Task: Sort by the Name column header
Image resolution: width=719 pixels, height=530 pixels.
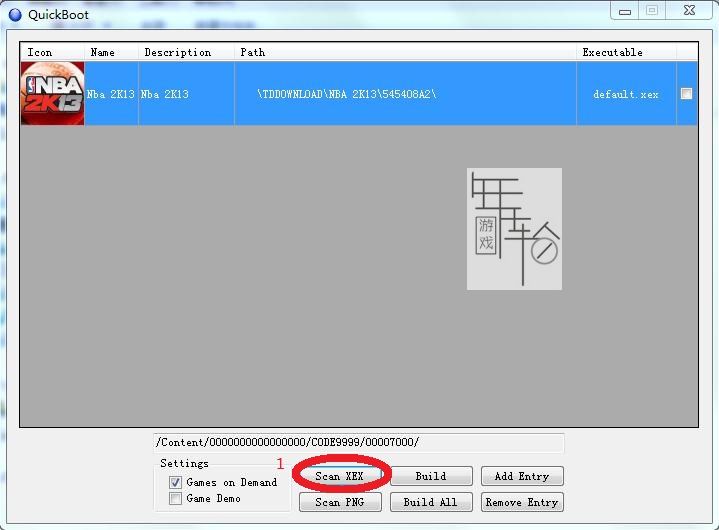Action: click(x=111, y=52)
